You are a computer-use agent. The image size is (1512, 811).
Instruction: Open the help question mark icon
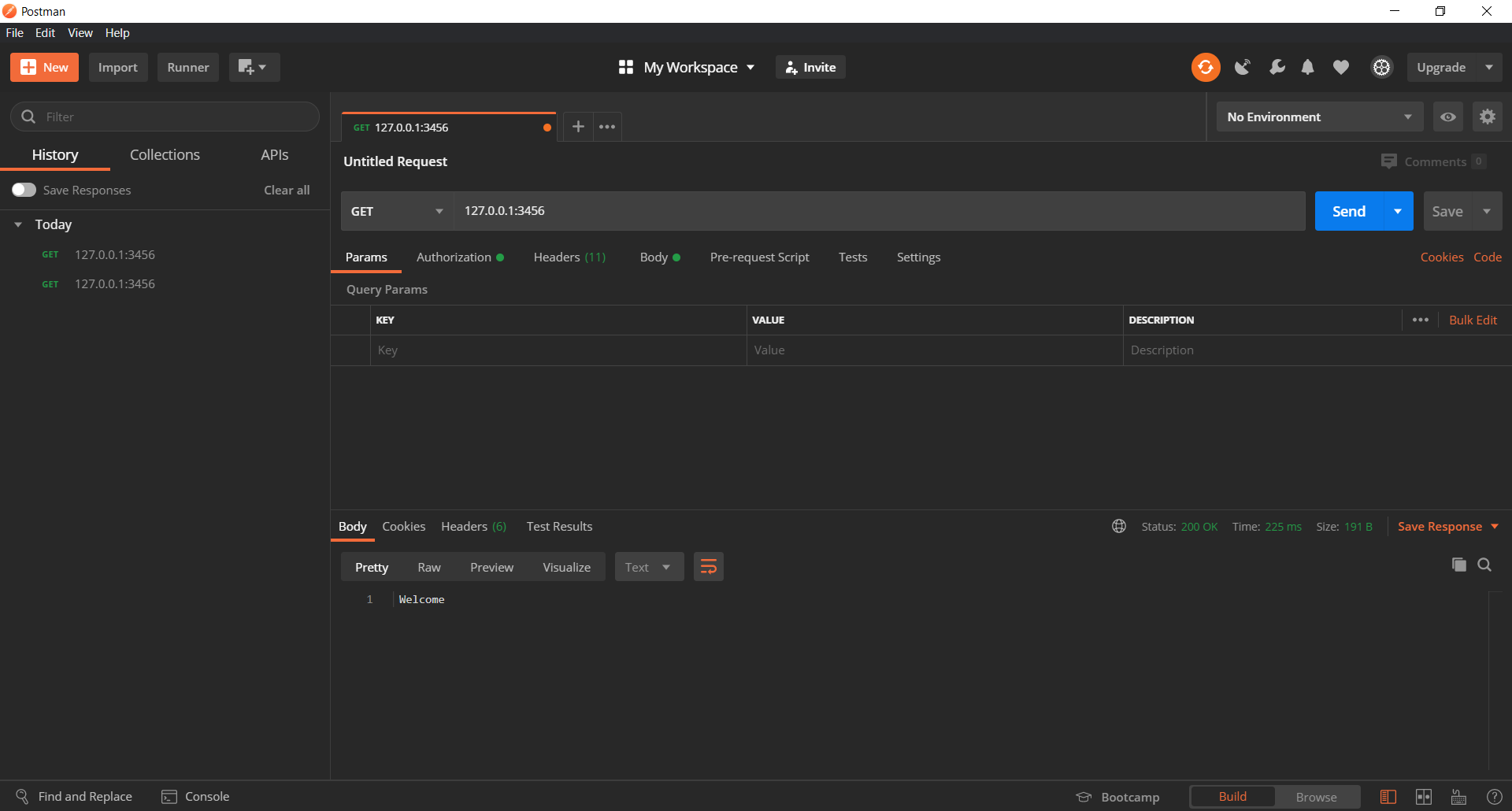click(1494, 797)
